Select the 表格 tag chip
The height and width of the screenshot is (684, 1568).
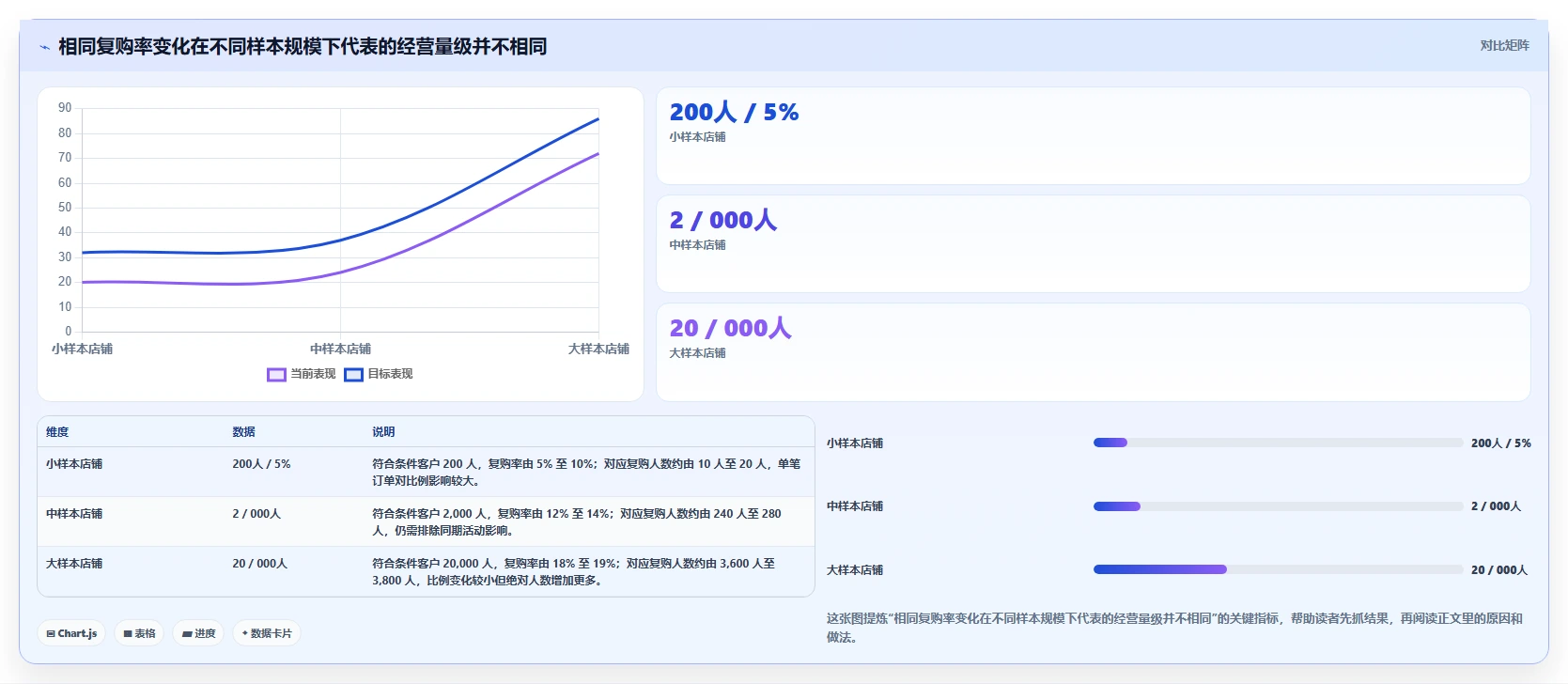[x=139, y=633]
